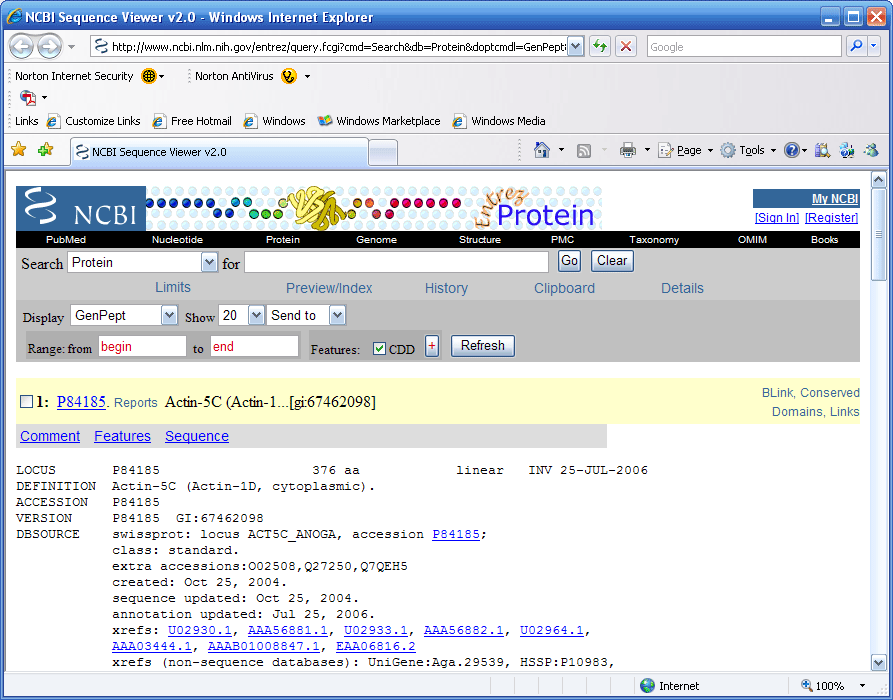893x700 pixels.
Task: Click the NCBI logo image
Action: pyautogui.click(x=81, y=208)
